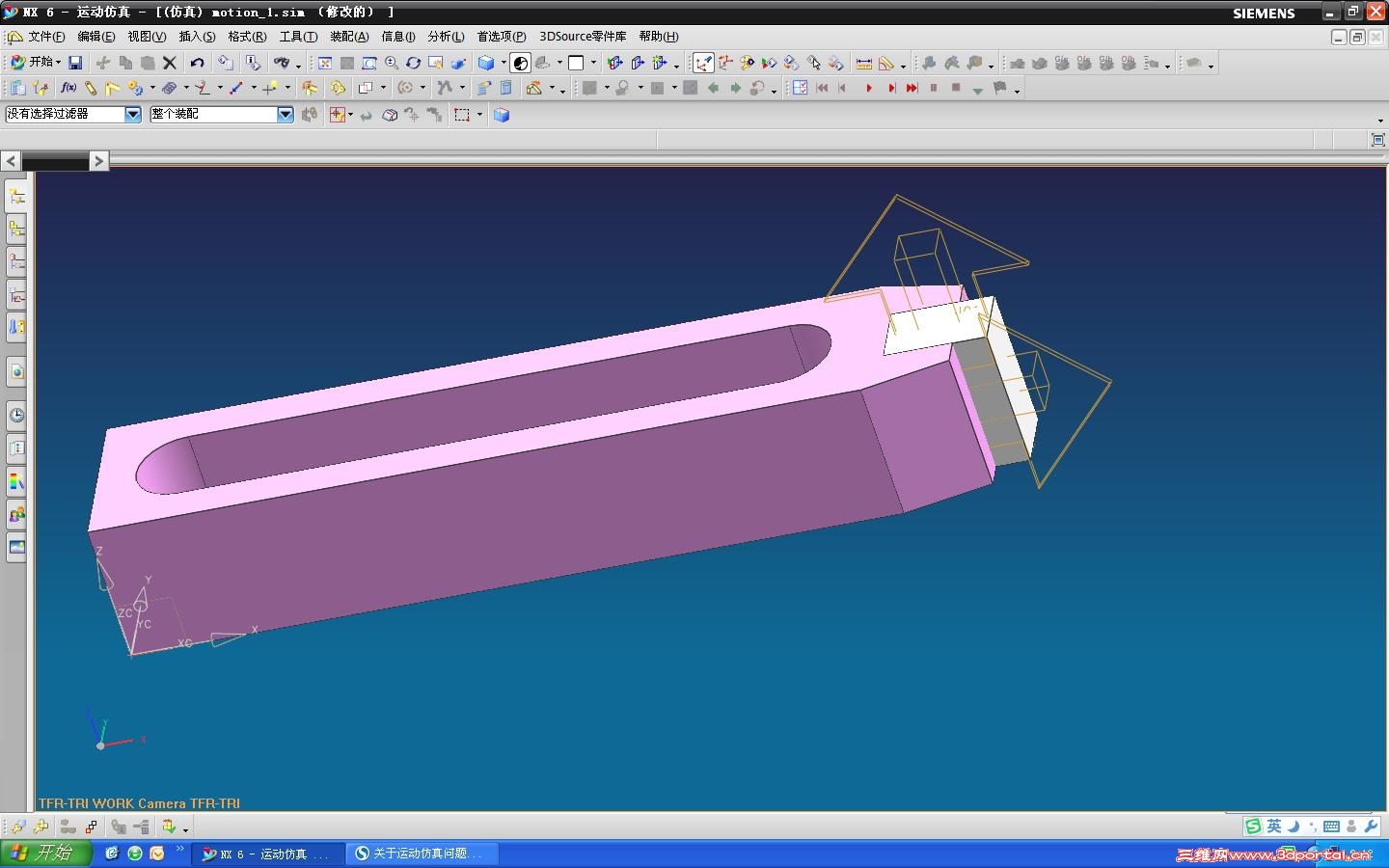
Task: Expand the selection filter dropdown
Action: pos(133,114)
